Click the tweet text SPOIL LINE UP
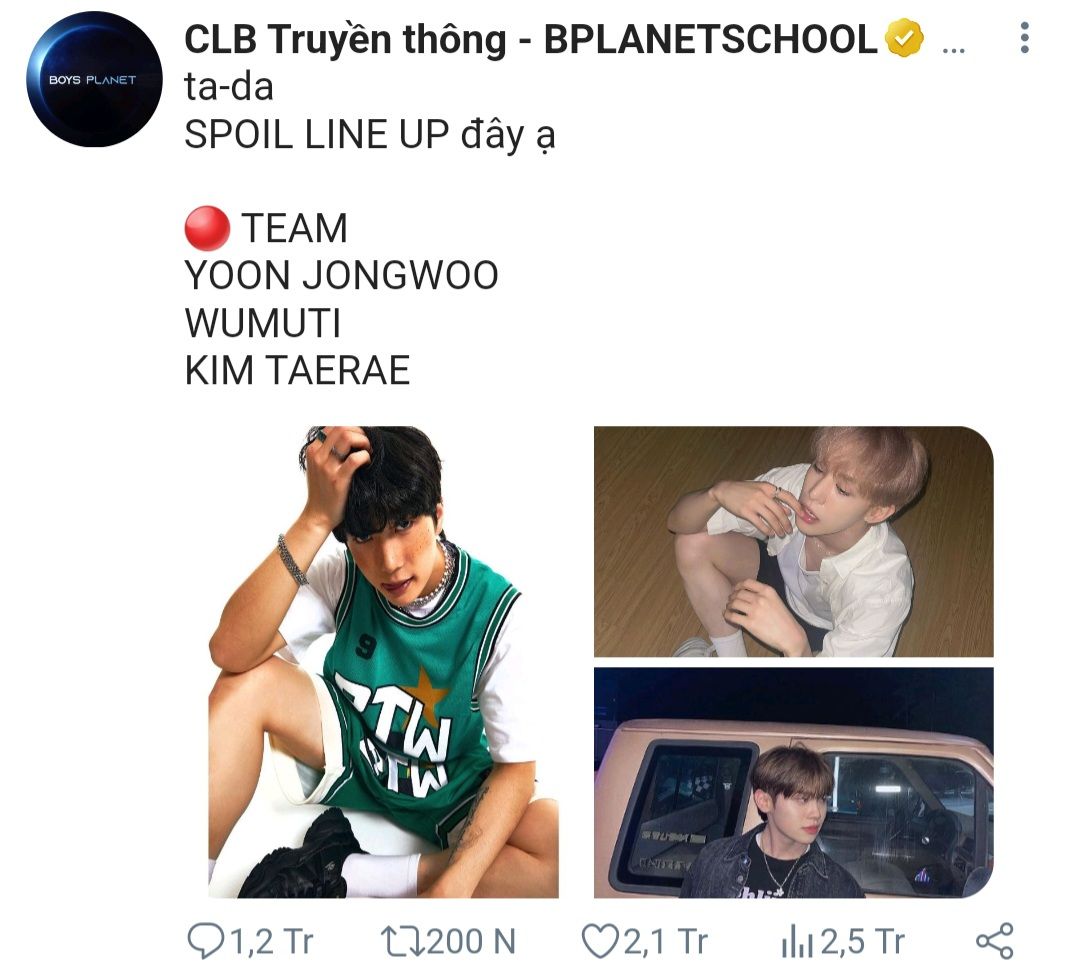Screen dimensions: 1080x968 317,134
